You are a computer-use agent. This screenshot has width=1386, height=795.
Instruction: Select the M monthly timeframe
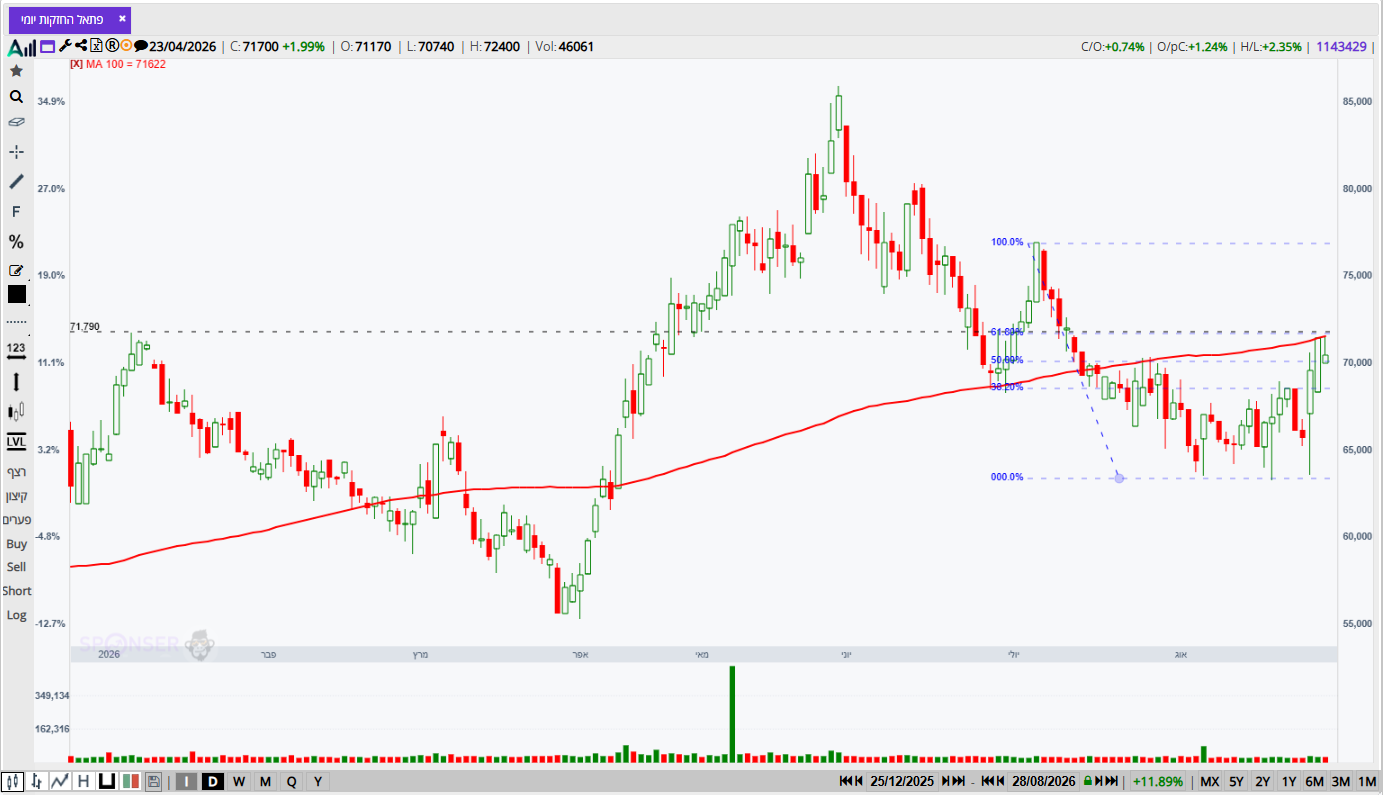point(265,781)
